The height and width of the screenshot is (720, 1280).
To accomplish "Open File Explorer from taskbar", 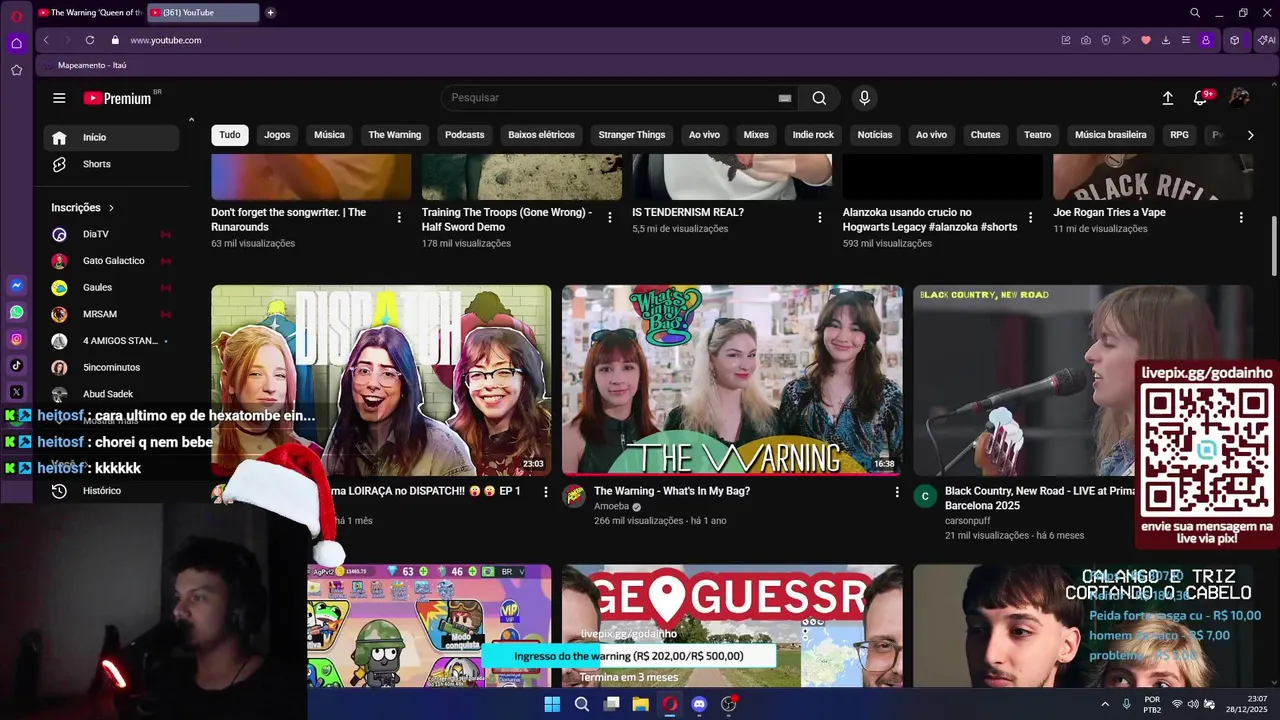I will [640, 704].
